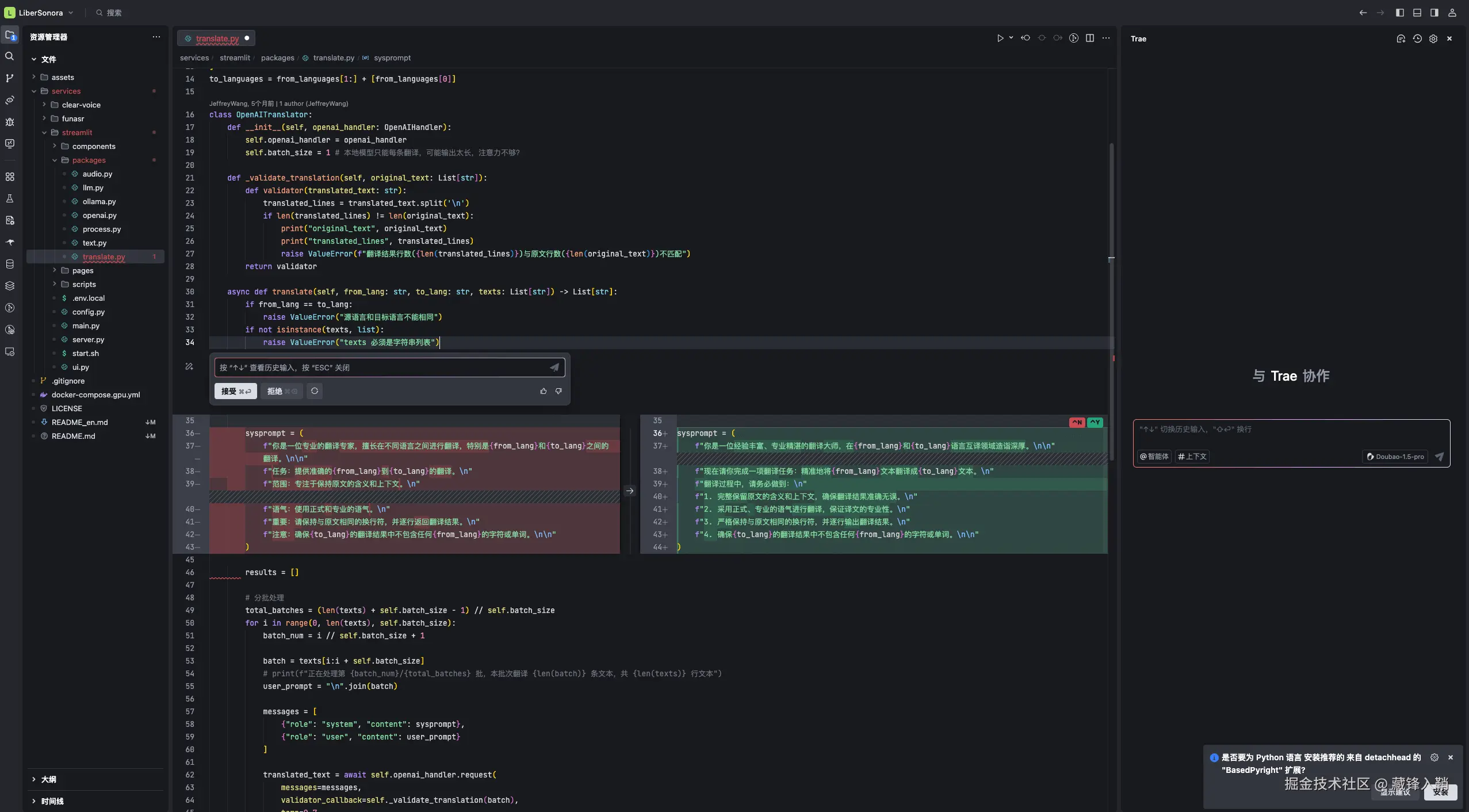Open the Search icon in activity bar

(x=9, y=56)
